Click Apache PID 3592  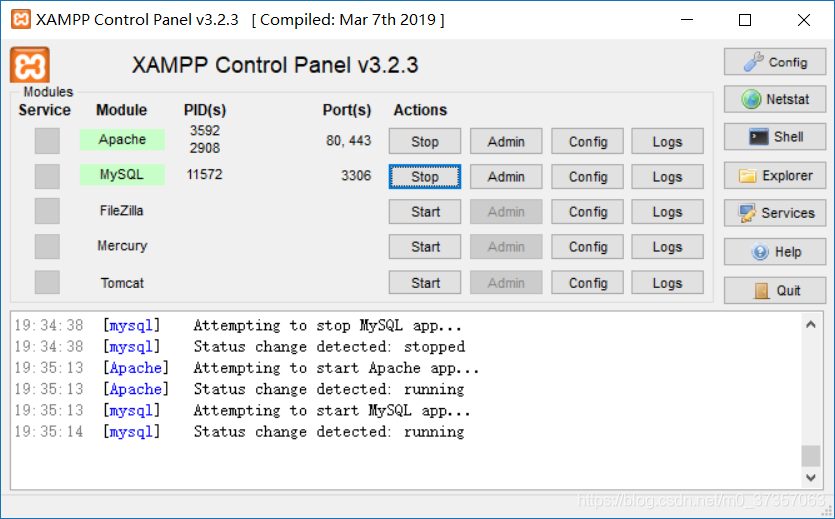(205, 130)
